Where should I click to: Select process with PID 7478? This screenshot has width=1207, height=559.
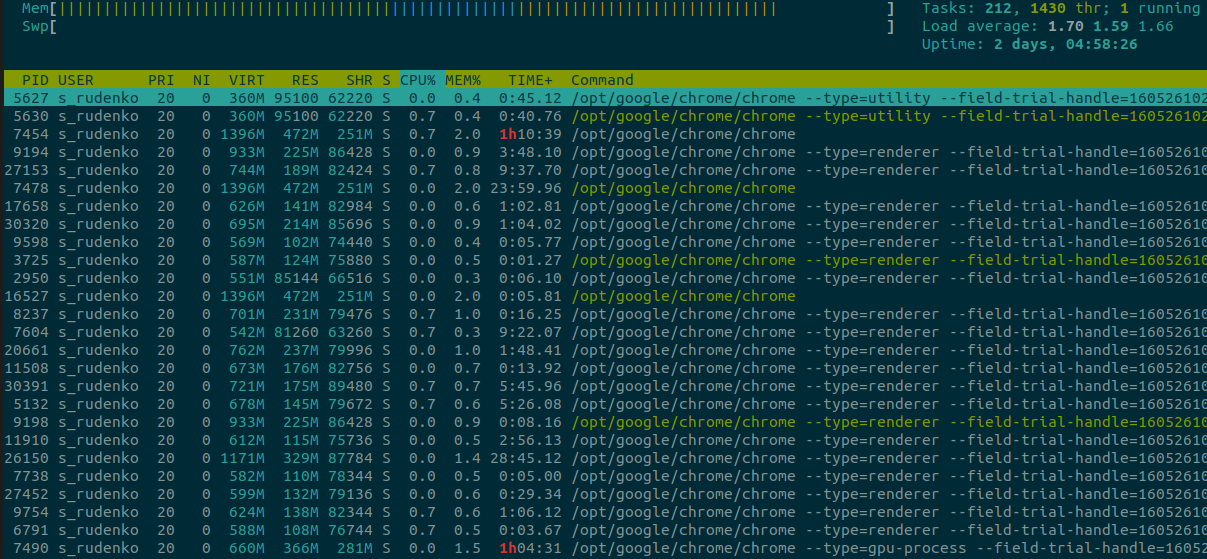coord(603,188)
